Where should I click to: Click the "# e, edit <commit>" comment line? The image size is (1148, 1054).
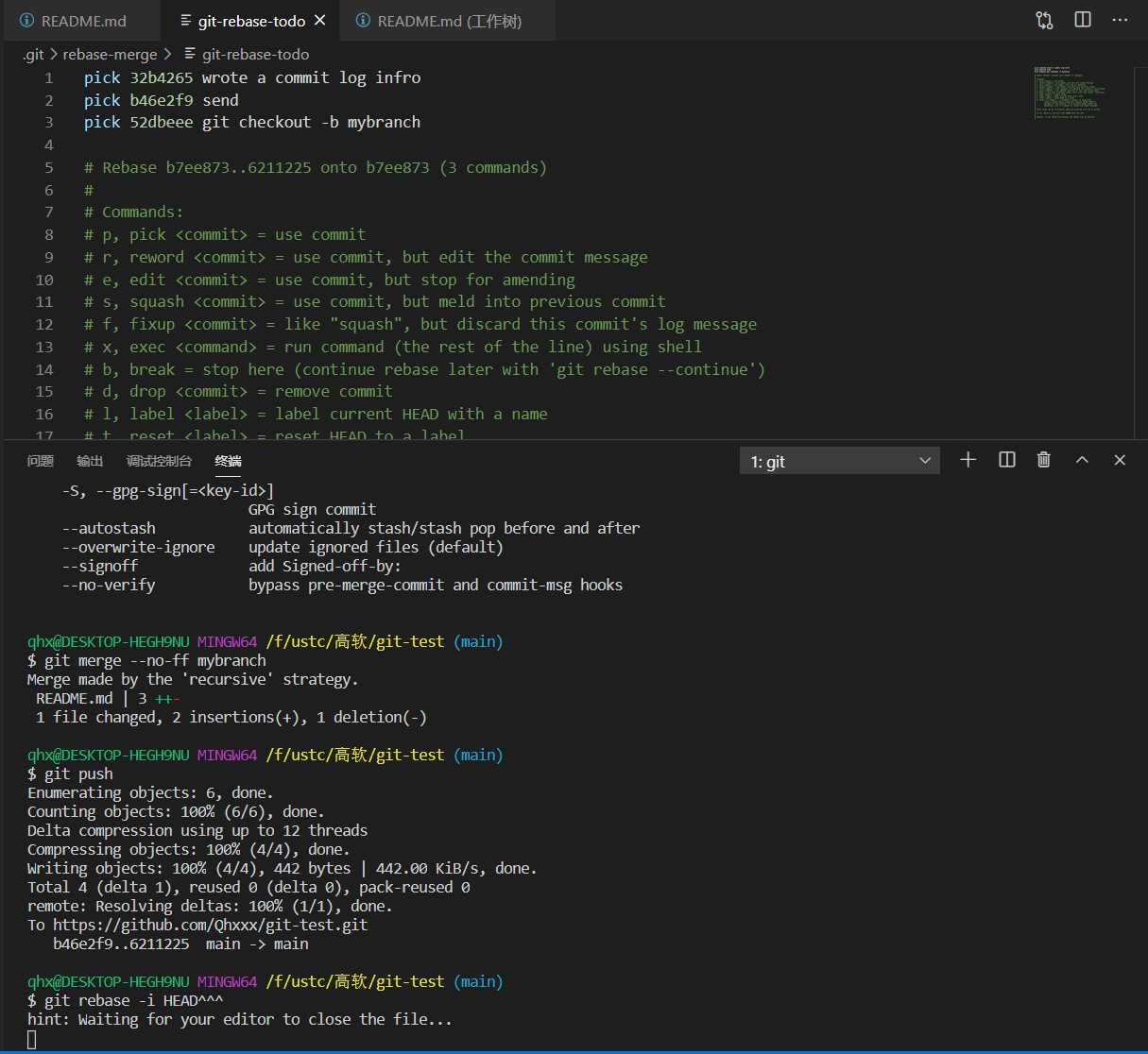coord(330,280)
